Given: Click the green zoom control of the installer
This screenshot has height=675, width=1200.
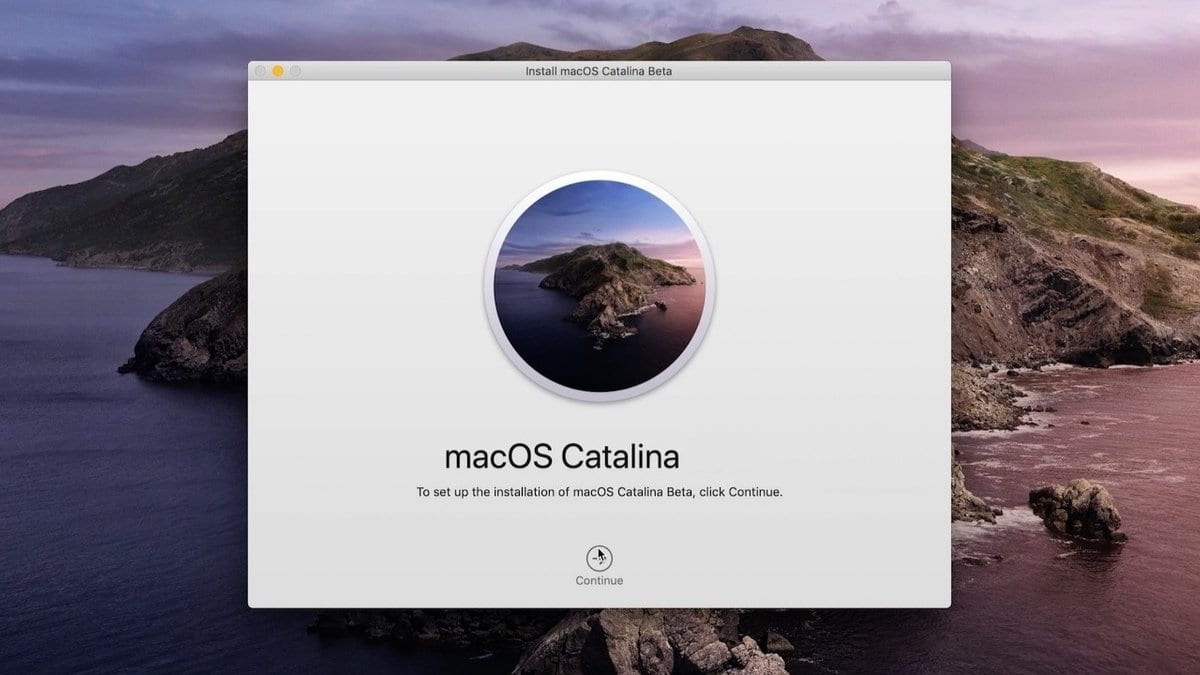Looking at the screenshot, I should 294,71.
